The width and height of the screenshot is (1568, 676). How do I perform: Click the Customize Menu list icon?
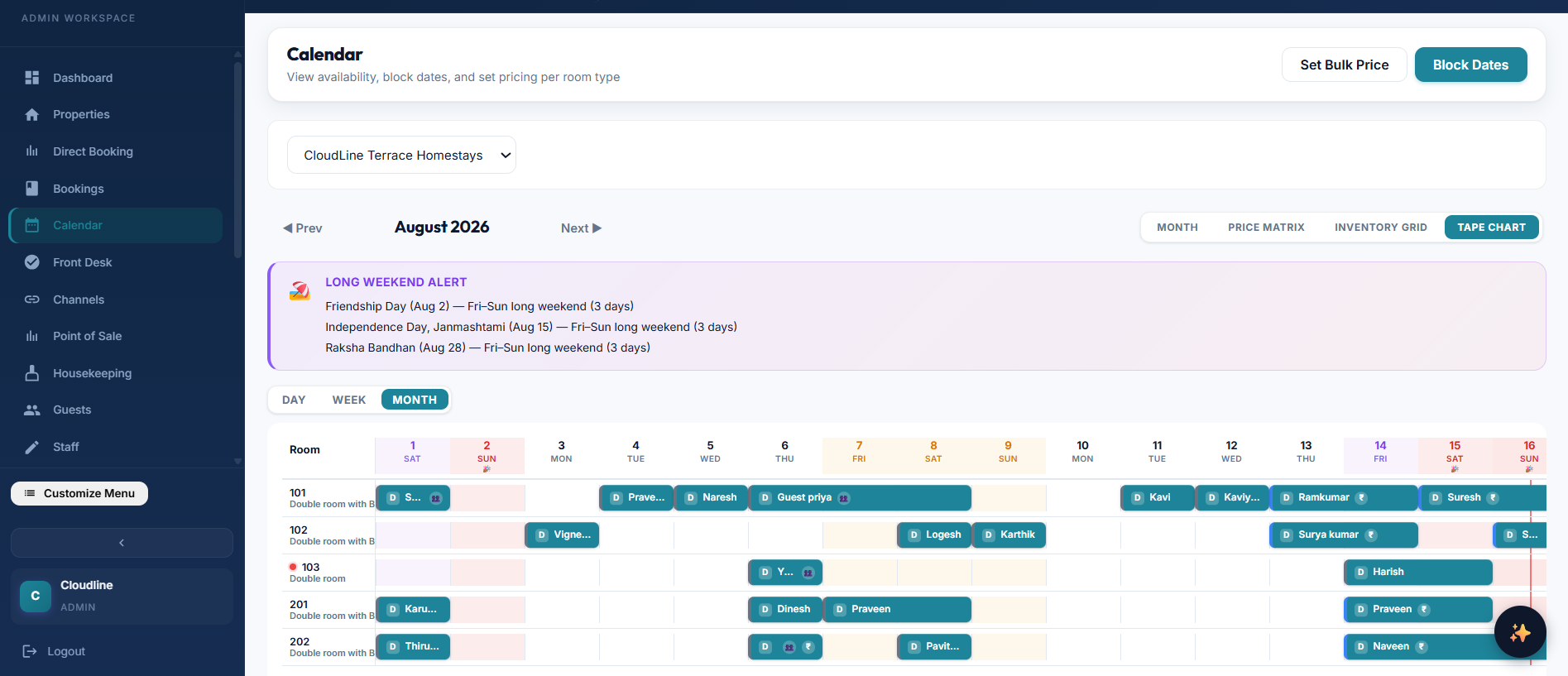(x=30, y=493)
